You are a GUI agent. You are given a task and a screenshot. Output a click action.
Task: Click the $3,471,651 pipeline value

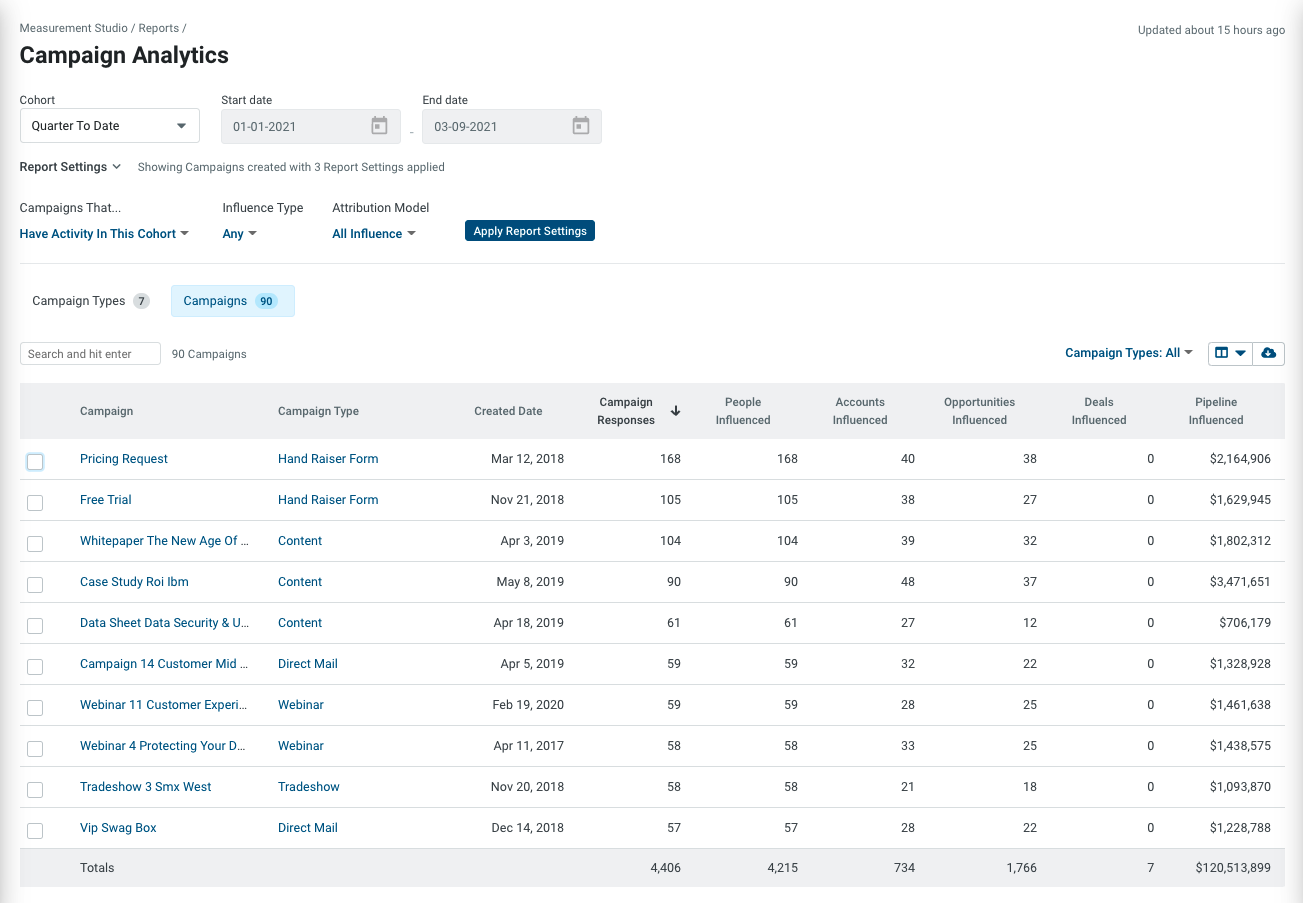tap(1238, 582)
